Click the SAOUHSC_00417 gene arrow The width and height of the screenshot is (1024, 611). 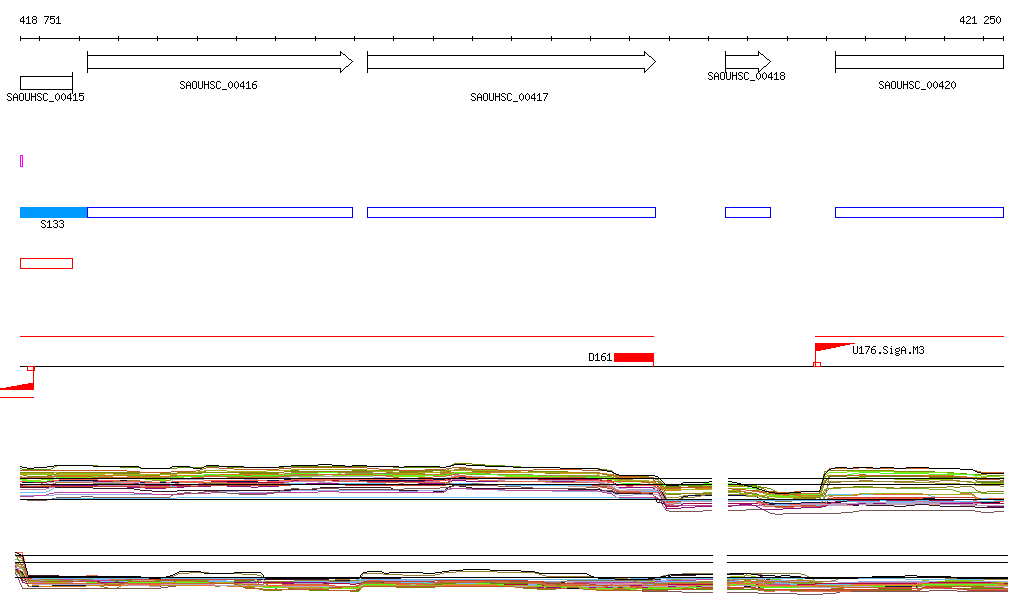pyautogui.click(x=511, y=62)
